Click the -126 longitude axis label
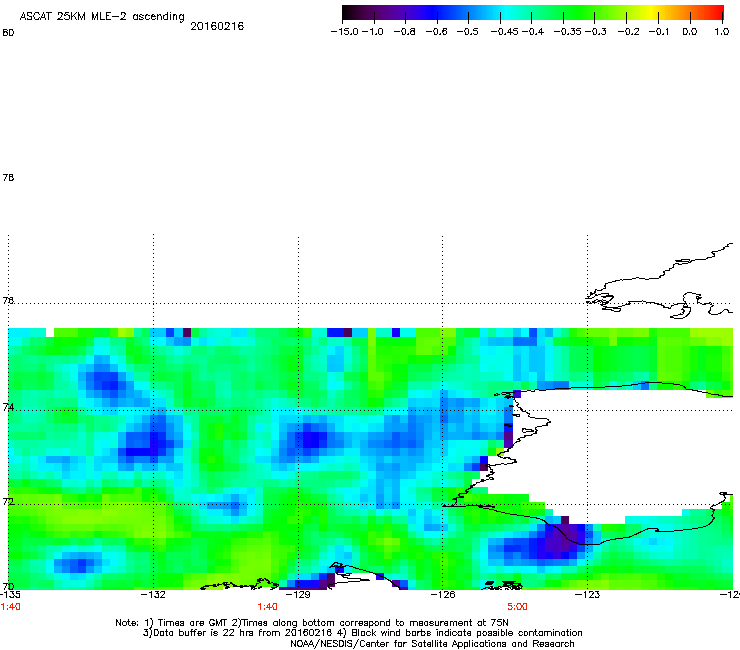Image resolution: width=740 pixels, height=650 pixels. point(443,594)
